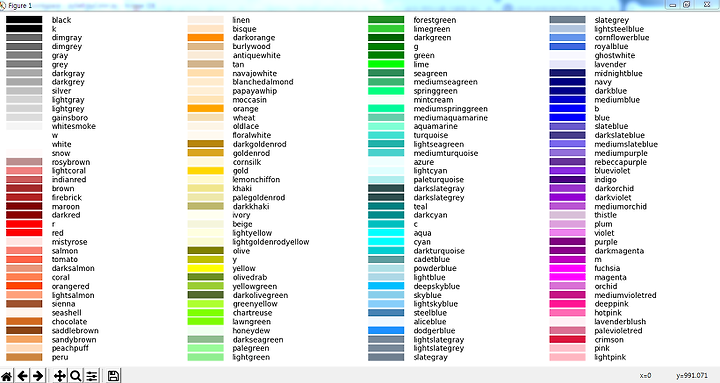Reset view with the Home icon
The image size is (720, 383).
point(6,376)
